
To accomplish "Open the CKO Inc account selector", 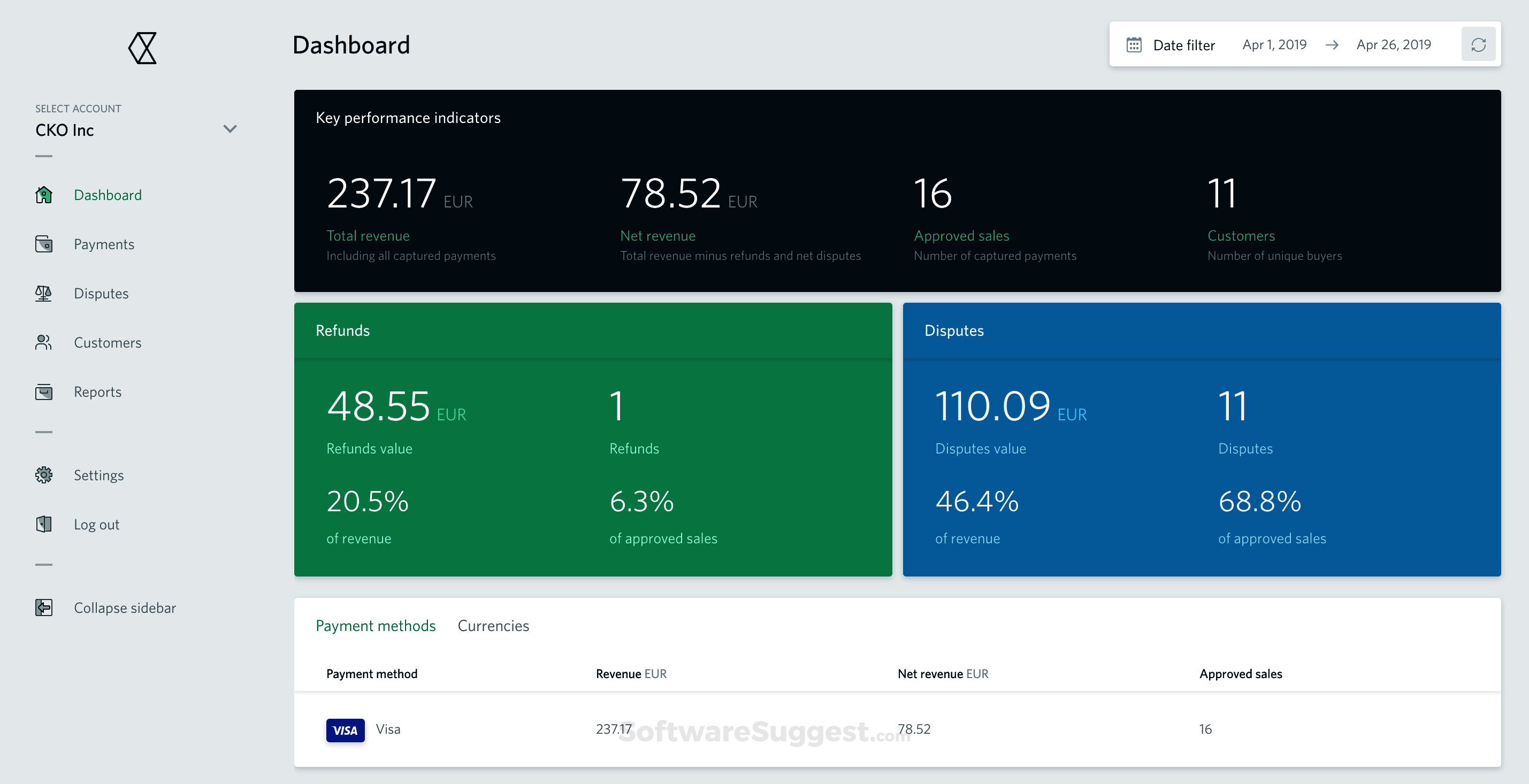I will [64, 130].
